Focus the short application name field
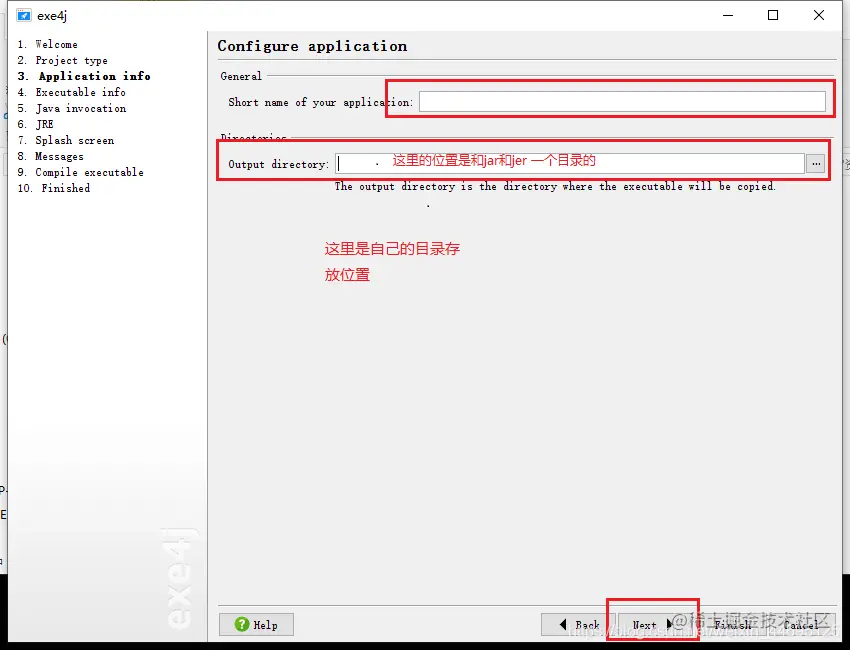The height and width of the screenshot is (650, 850). click(622, 101)
